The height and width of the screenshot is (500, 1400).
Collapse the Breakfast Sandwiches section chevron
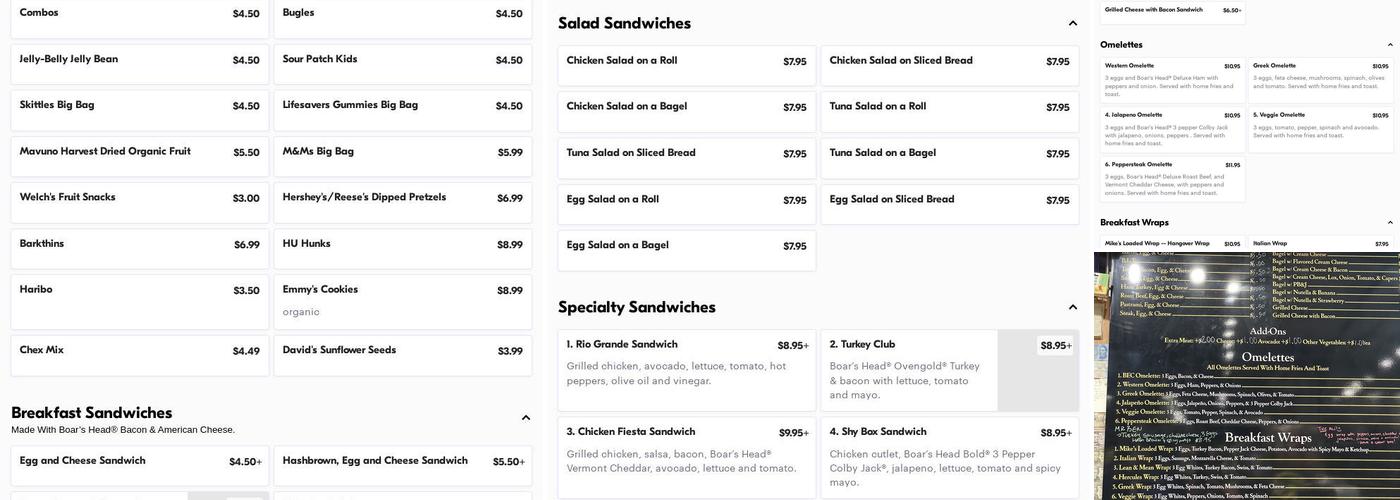526,418
